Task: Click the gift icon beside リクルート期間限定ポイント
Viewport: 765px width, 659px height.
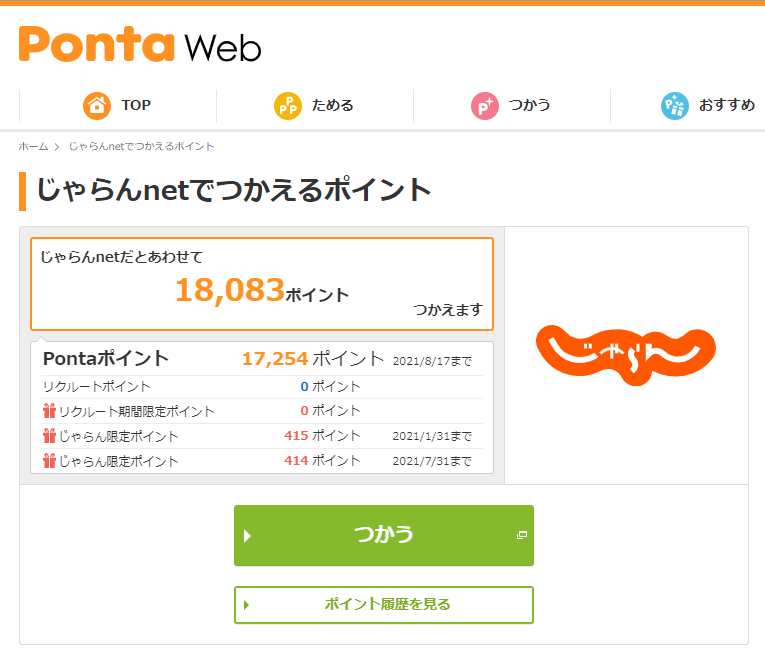Action: 49,411
